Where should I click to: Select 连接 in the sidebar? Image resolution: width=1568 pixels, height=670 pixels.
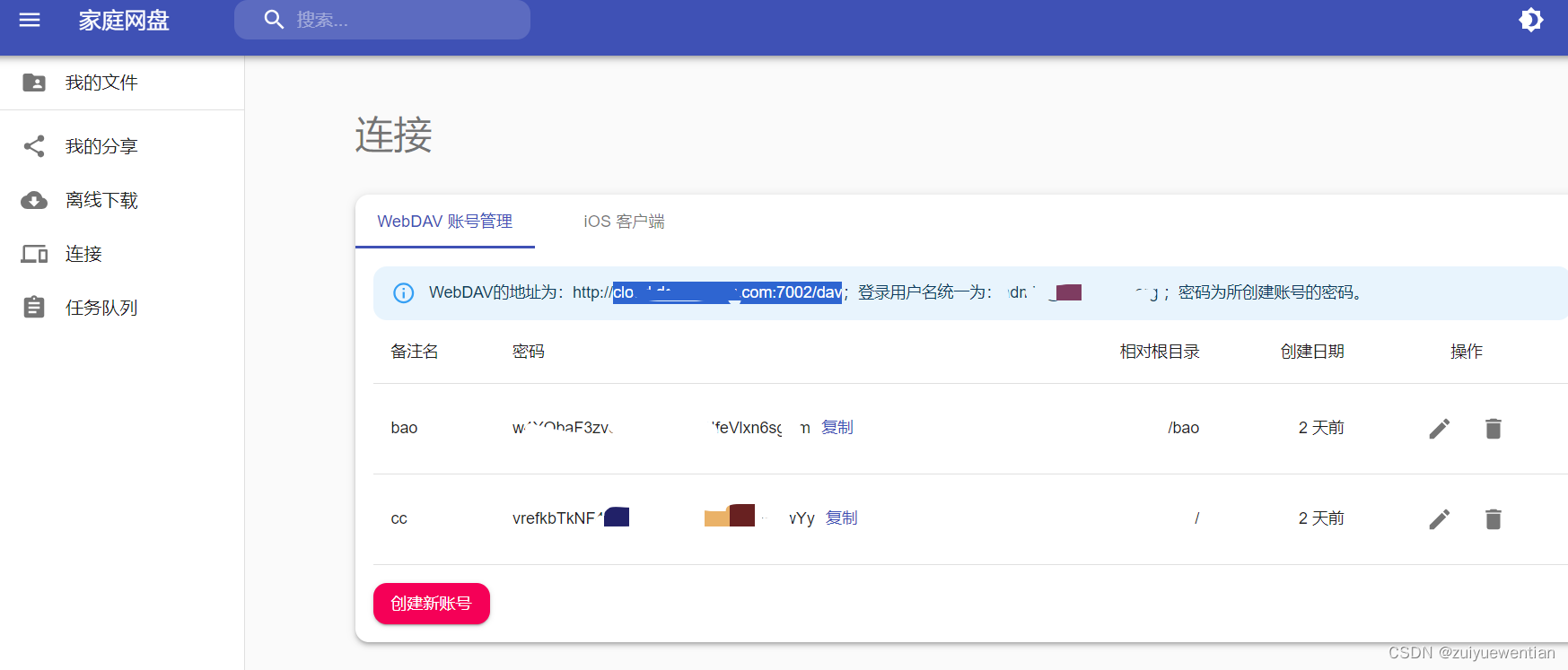(122, 254)
